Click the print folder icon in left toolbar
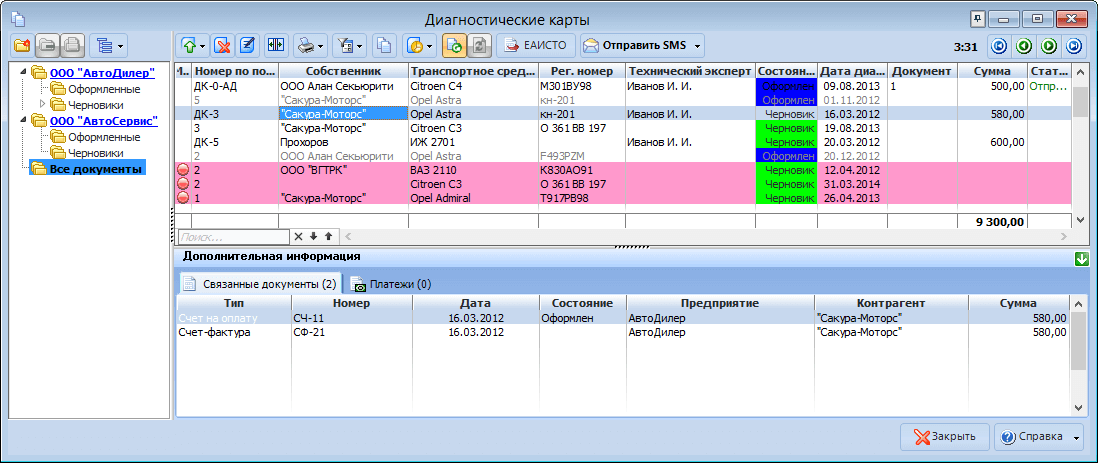The height and width of the screenshot is (463, 1098). (x=71, y=46)
